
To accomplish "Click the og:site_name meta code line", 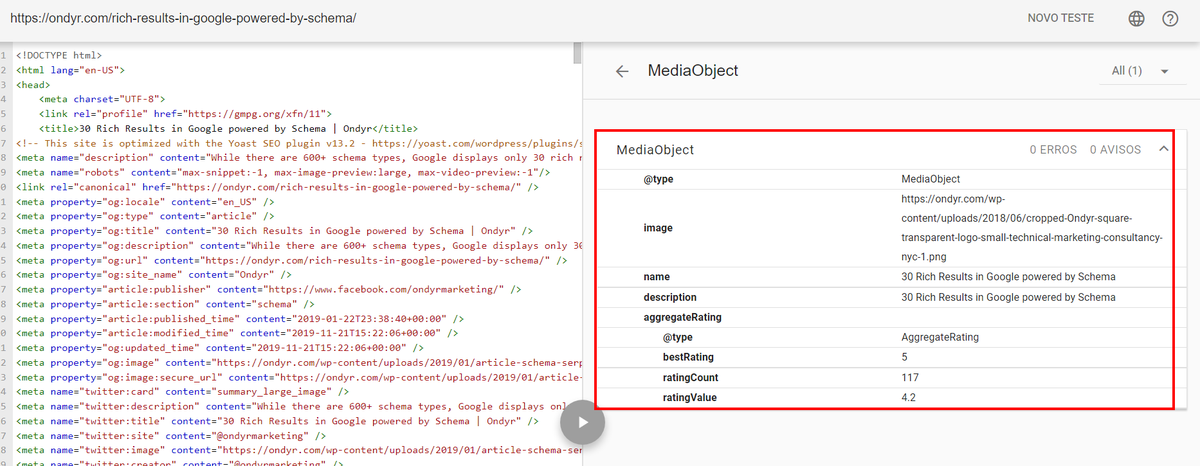I will tap(154, 274).
